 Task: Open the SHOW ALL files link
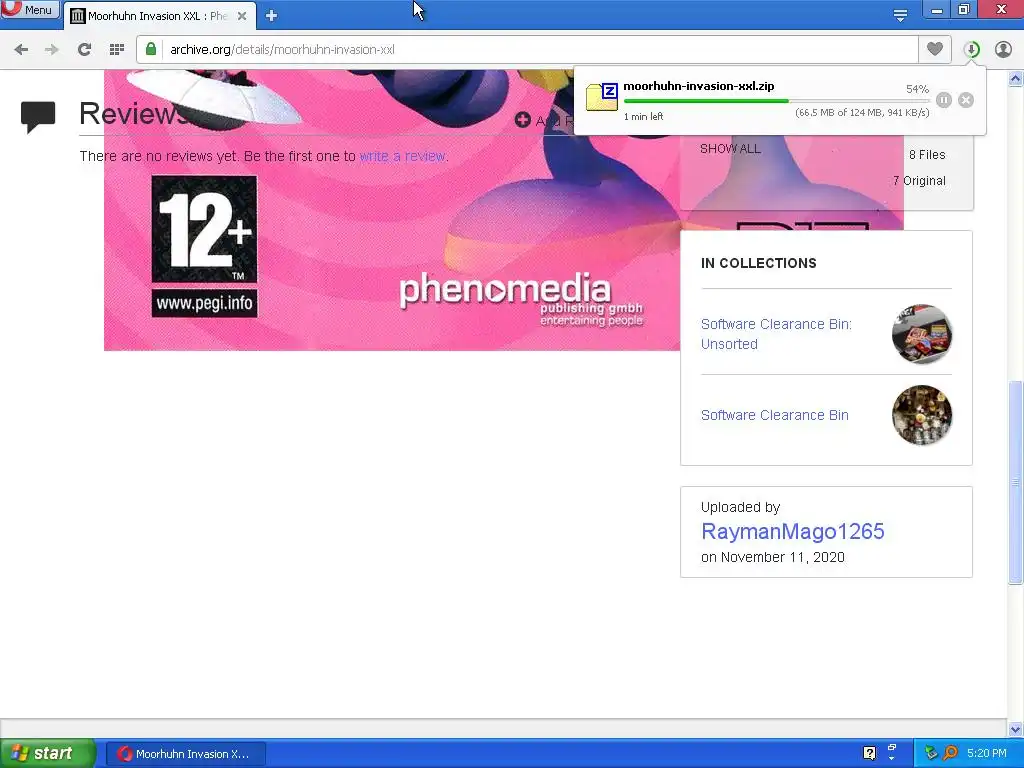click(730, 148)
